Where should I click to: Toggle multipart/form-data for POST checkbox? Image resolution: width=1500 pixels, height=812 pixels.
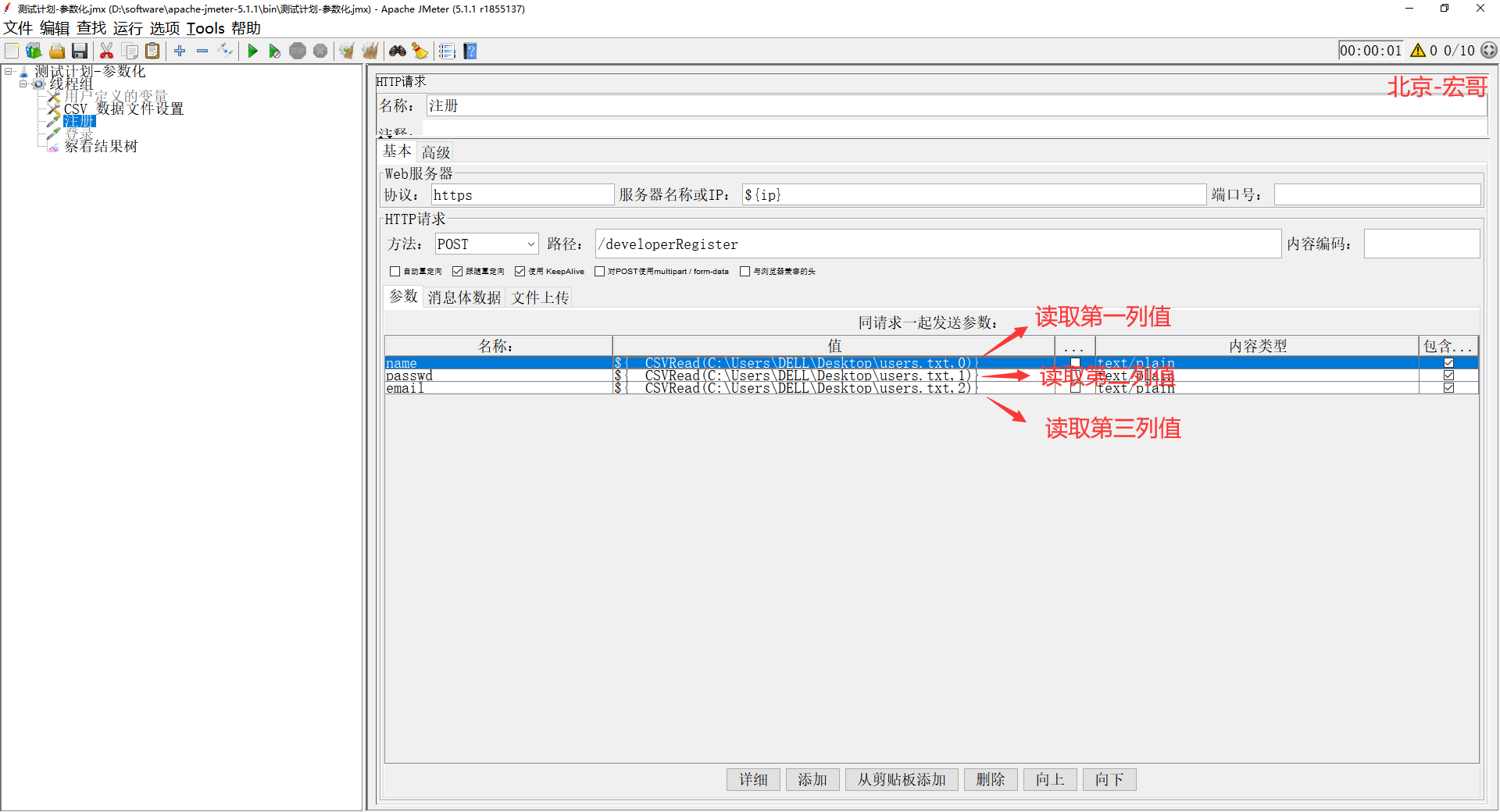599,272
